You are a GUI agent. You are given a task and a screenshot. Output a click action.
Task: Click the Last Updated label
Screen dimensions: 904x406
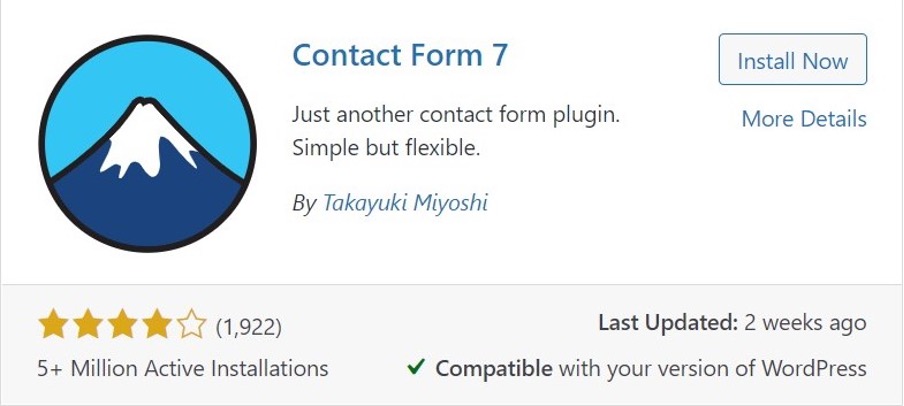tap(667, 323)
